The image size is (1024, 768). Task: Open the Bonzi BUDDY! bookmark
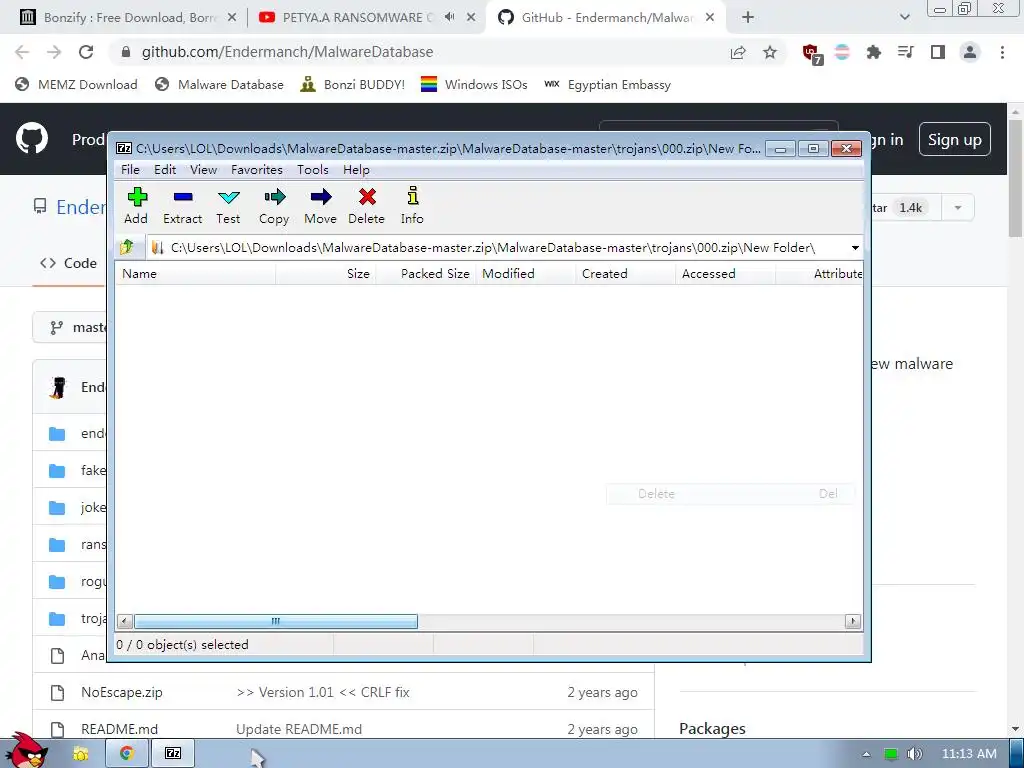click(x=353, y=85)
